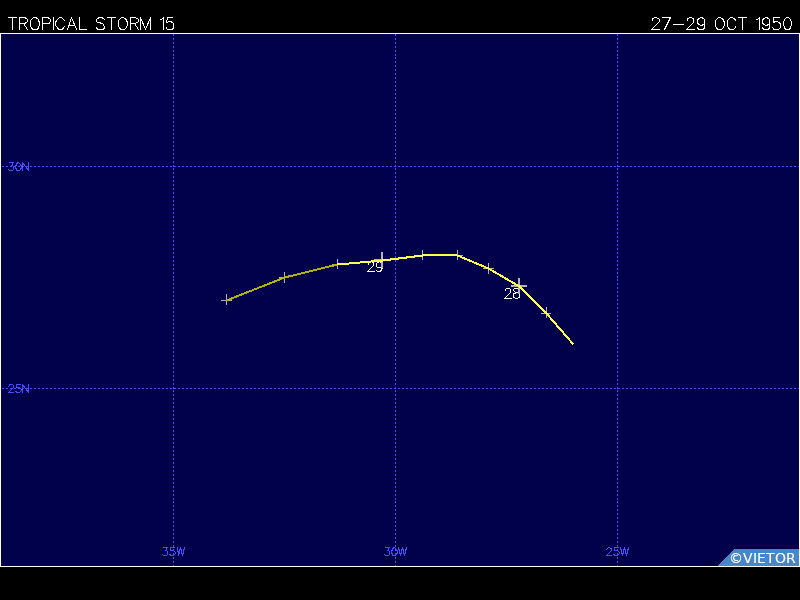Click the 25W longitude label
This screenshot has width=800, height=600.
pos(617,552)
